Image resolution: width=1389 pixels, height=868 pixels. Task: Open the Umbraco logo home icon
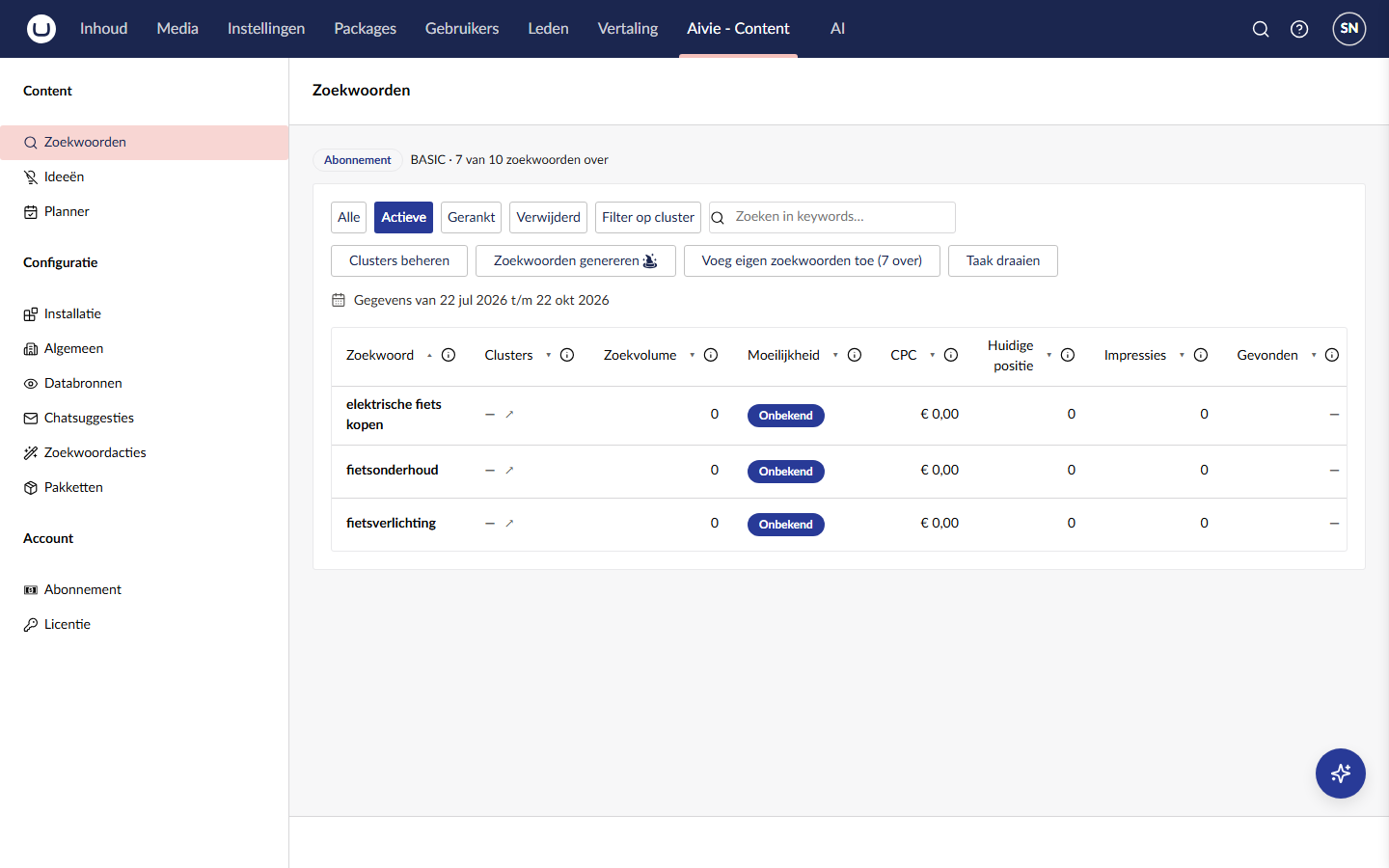pyautogui.click(x=41, y=29)
